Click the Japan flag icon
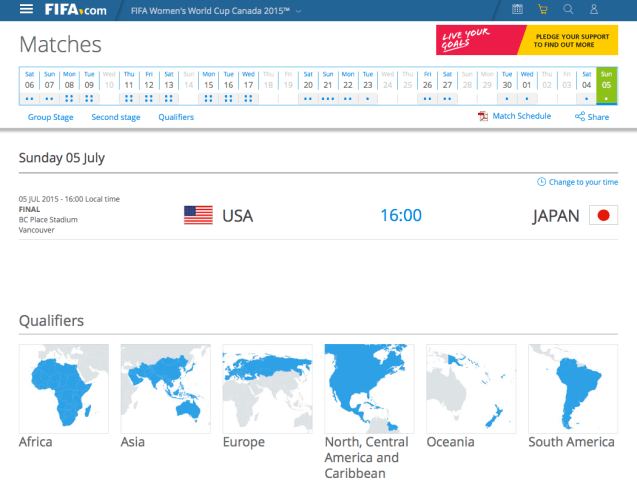The width and height of the screenshot is (637, 484). pyautogui.click(x=604, y=215)
